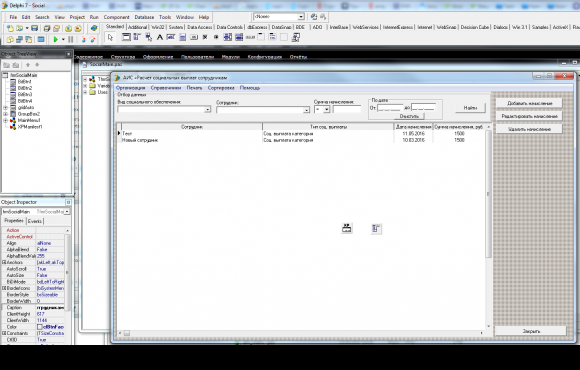Image resolution: width=580 pixels, height=370 pixels.
Task: Click the Save file toolbar icon
Action: (x=34, y=28)
